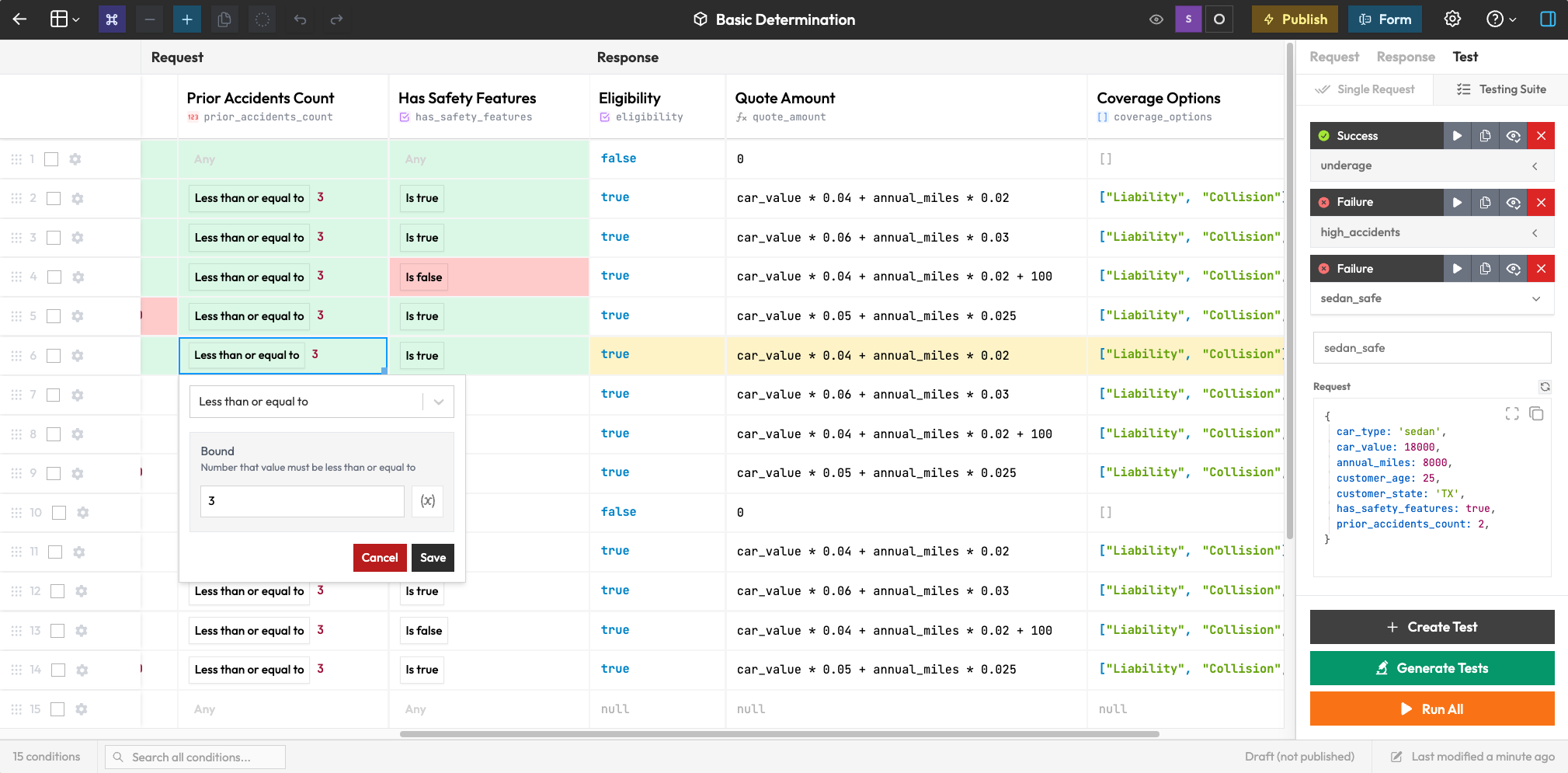Copy the request JSON to clipboard

[x=1536, y=413]
